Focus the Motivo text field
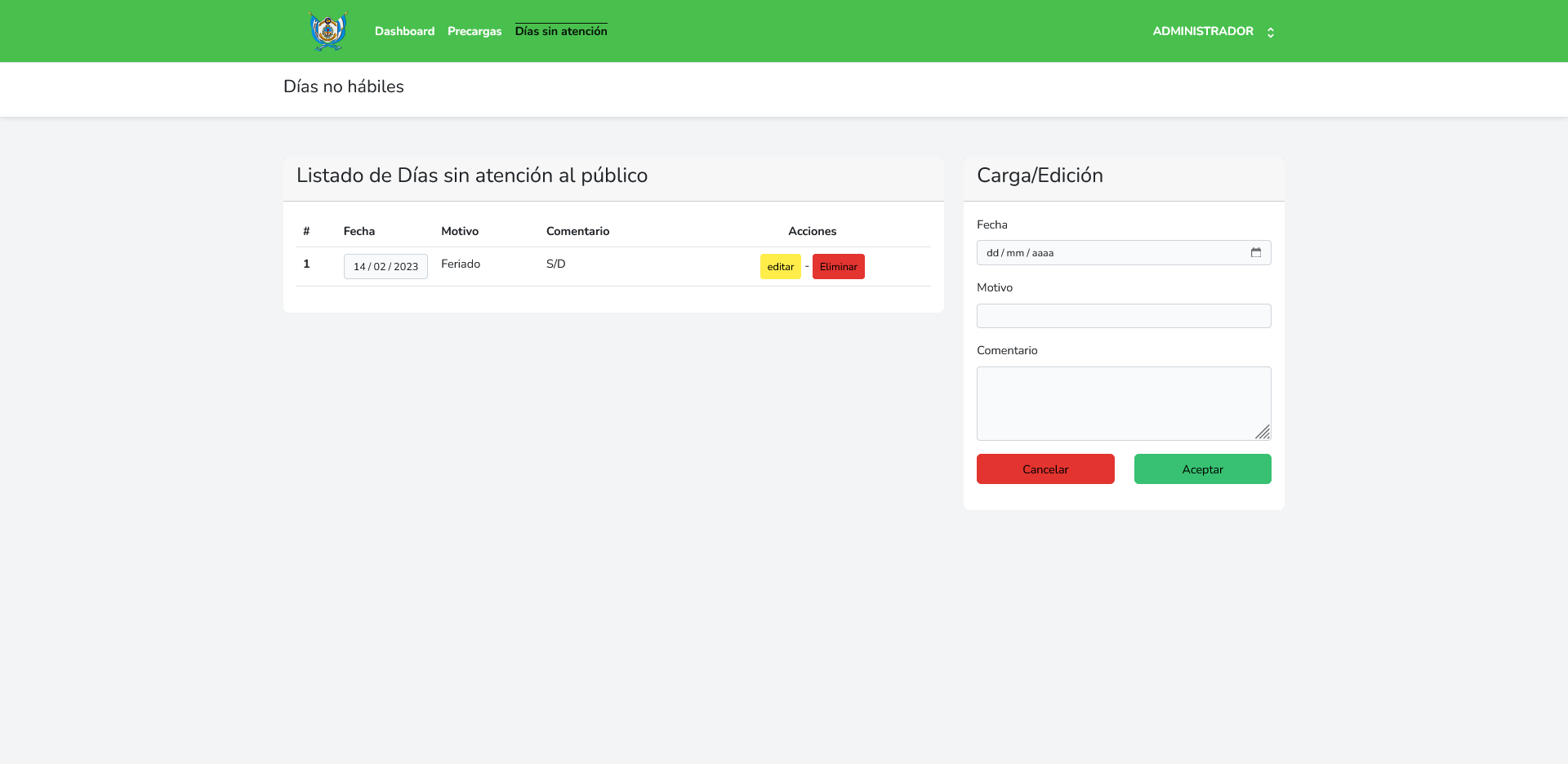This screenshot has width=1568, height=764. pyautogui.click(x=1124, y=316)
